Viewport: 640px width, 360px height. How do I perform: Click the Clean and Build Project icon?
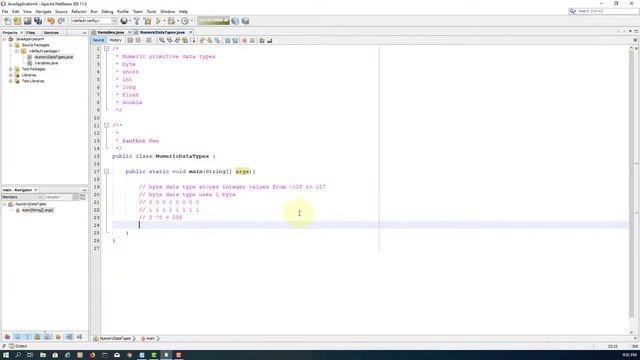[147, 21]
